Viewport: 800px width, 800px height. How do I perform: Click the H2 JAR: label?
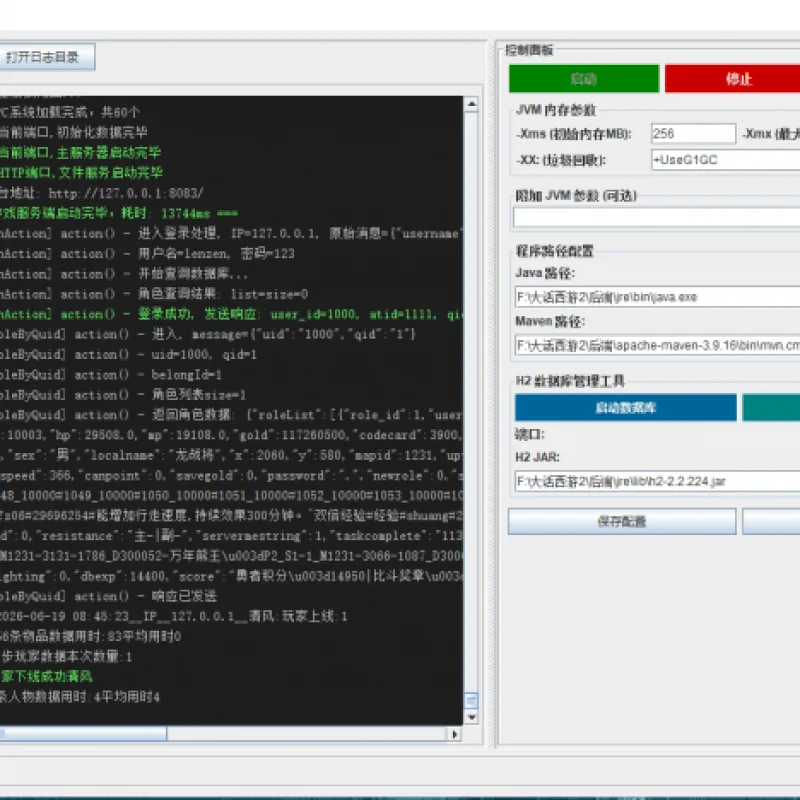[x=537, y=457]
